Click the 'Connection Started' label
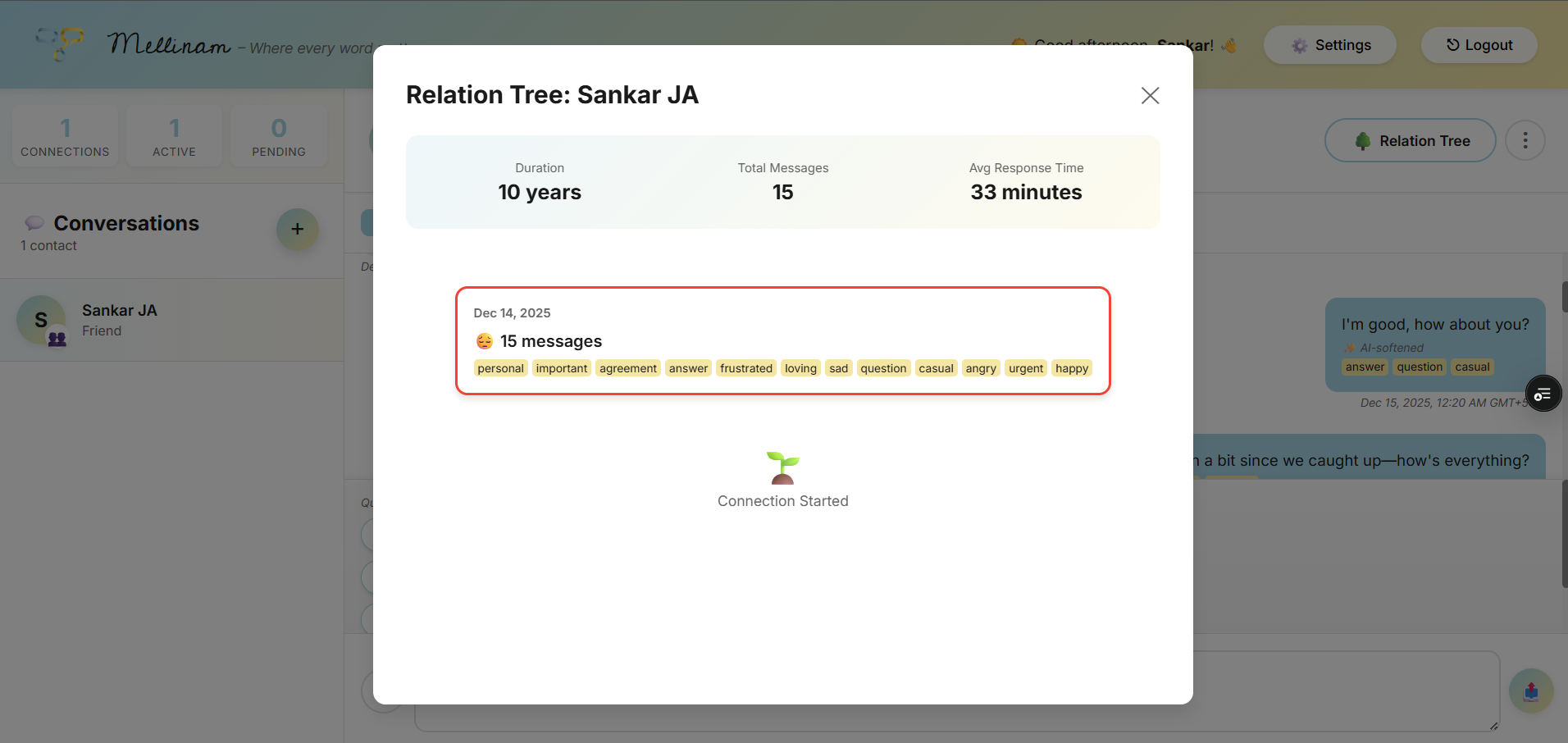Image resolution: width=1568 pixels, height=743 pixels. click(783, 501)
